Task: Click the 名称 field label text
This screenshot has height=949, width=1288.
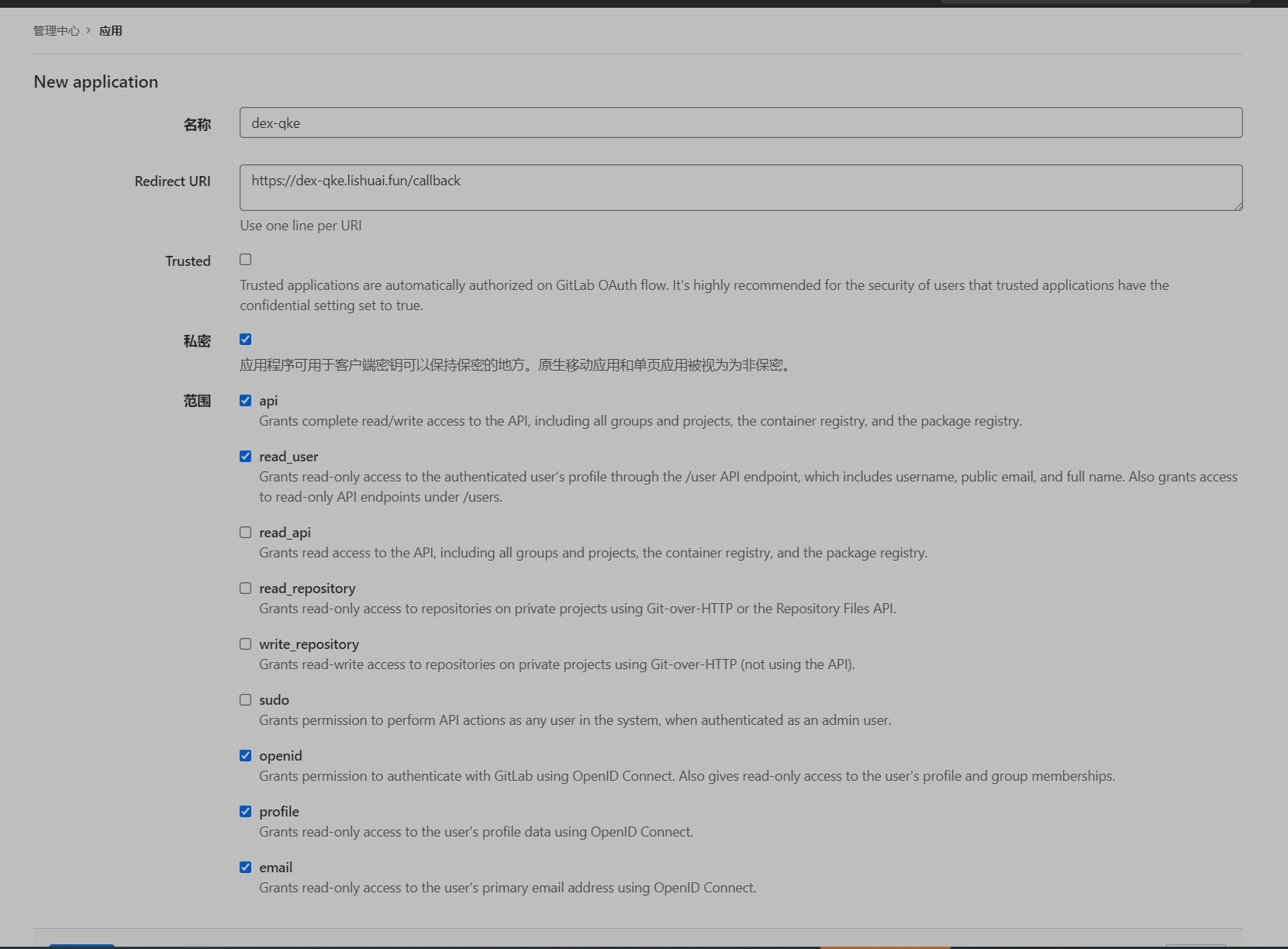Action: coord(197,125)
